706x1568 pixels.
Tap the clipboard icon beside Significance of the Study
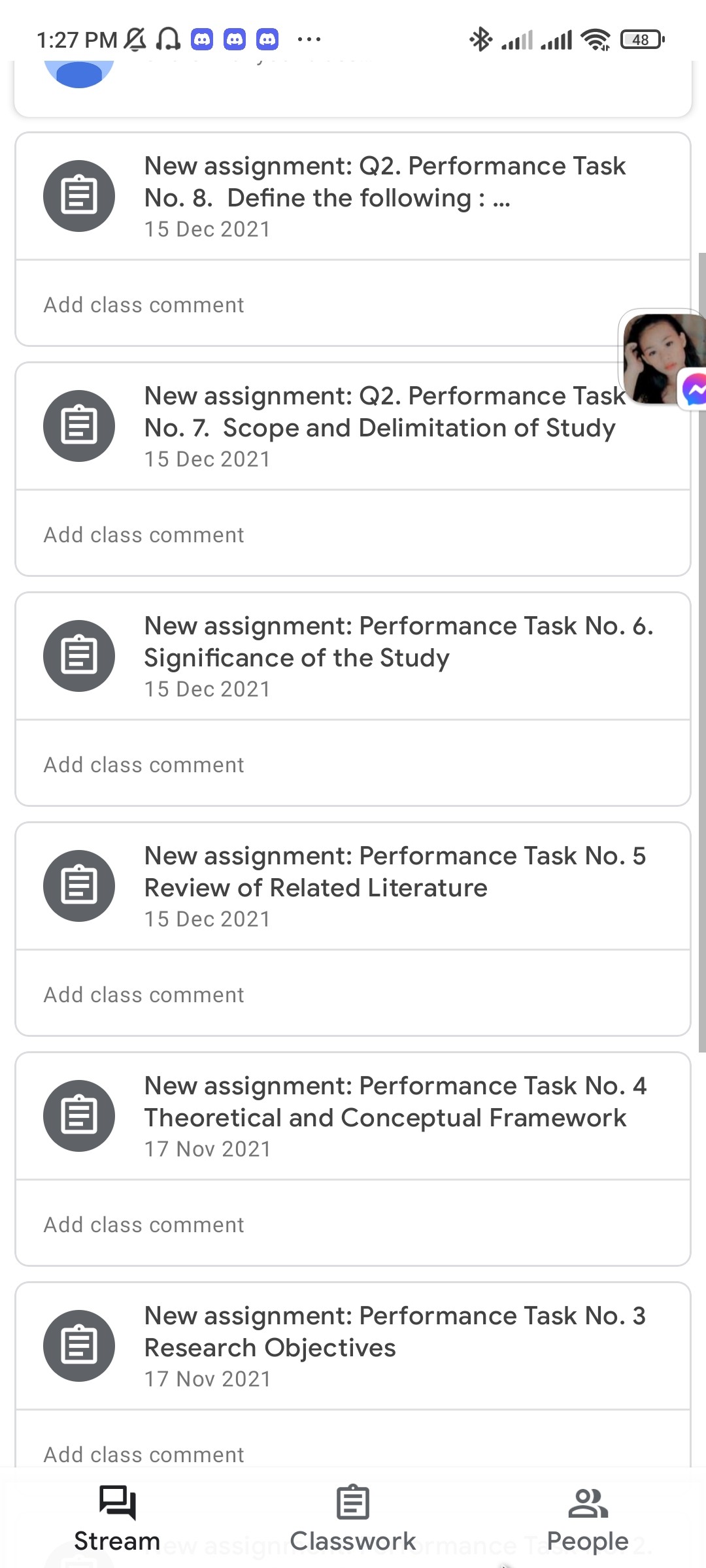(x=79, y=656)
